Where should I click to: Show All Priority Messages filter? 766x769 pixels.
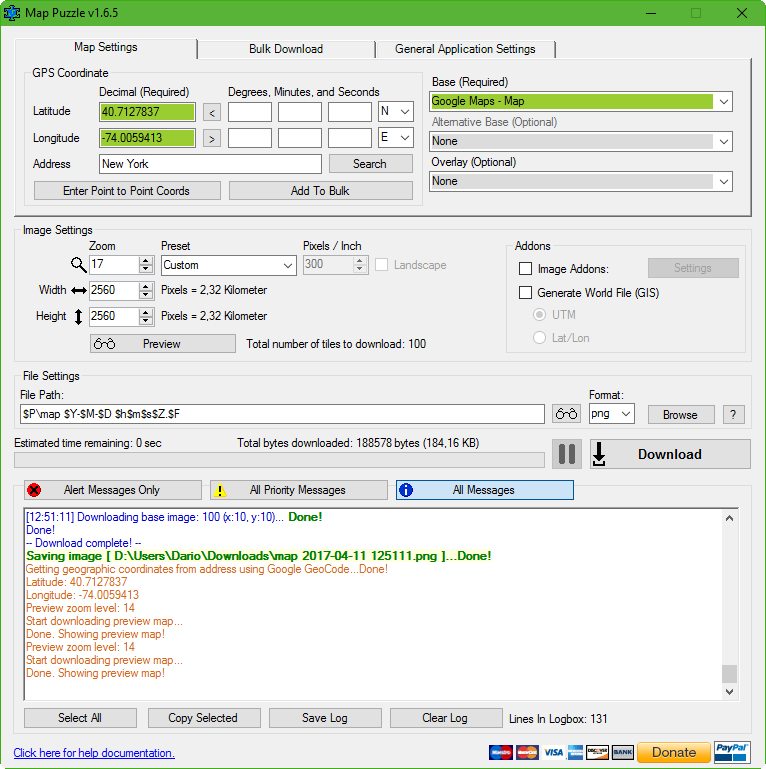click(x=298, y=490)
